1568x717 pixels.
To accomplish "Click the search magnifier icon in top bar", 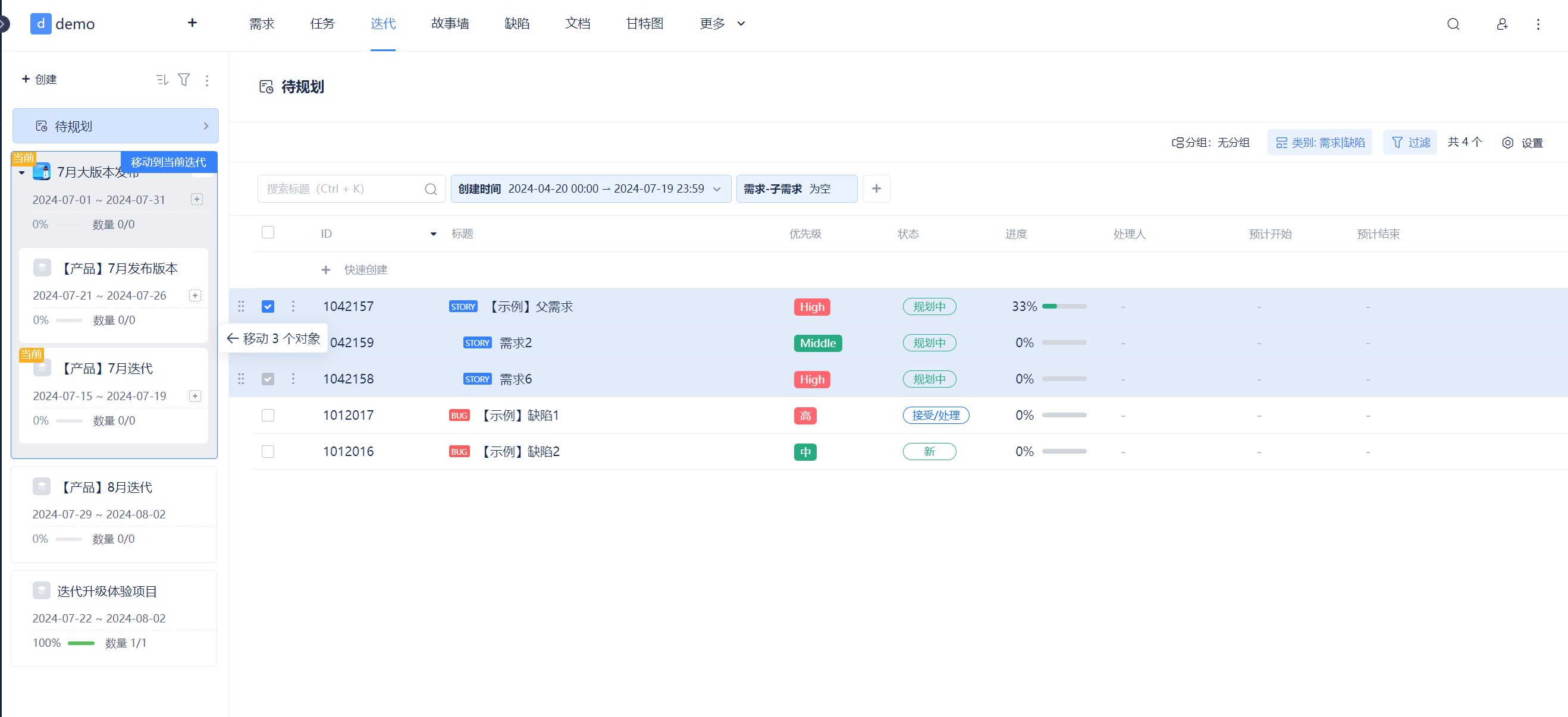I will click(1453, 24).
